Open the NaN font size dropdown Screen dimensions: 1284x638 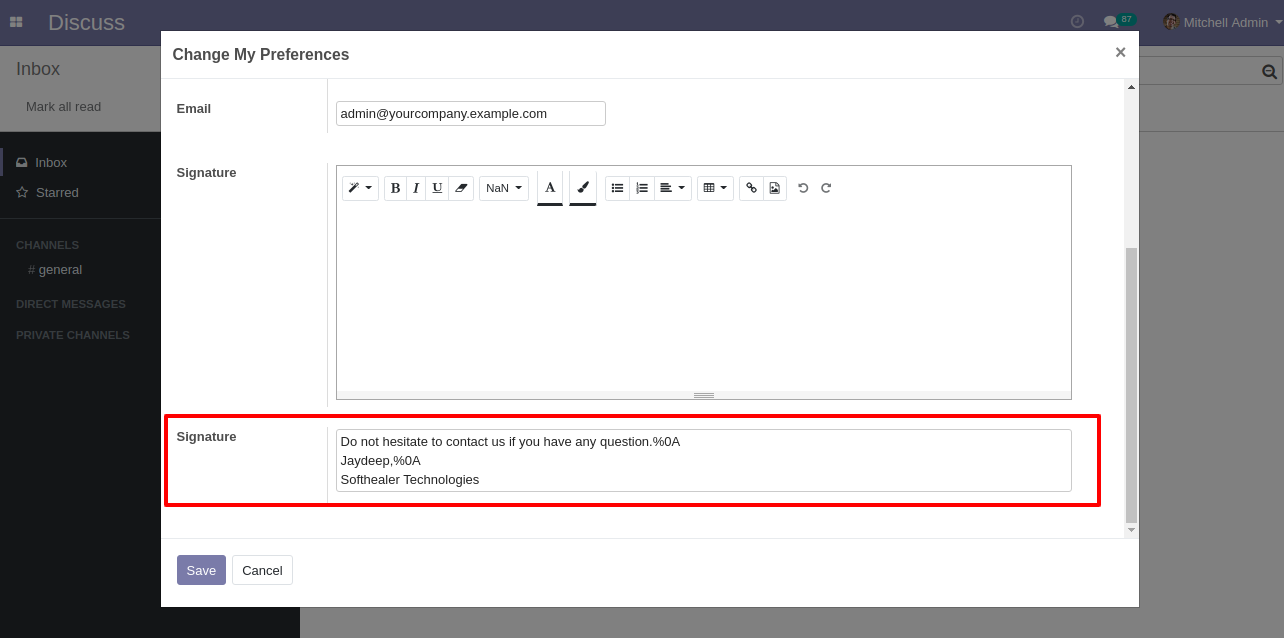[x=504, y=188]
